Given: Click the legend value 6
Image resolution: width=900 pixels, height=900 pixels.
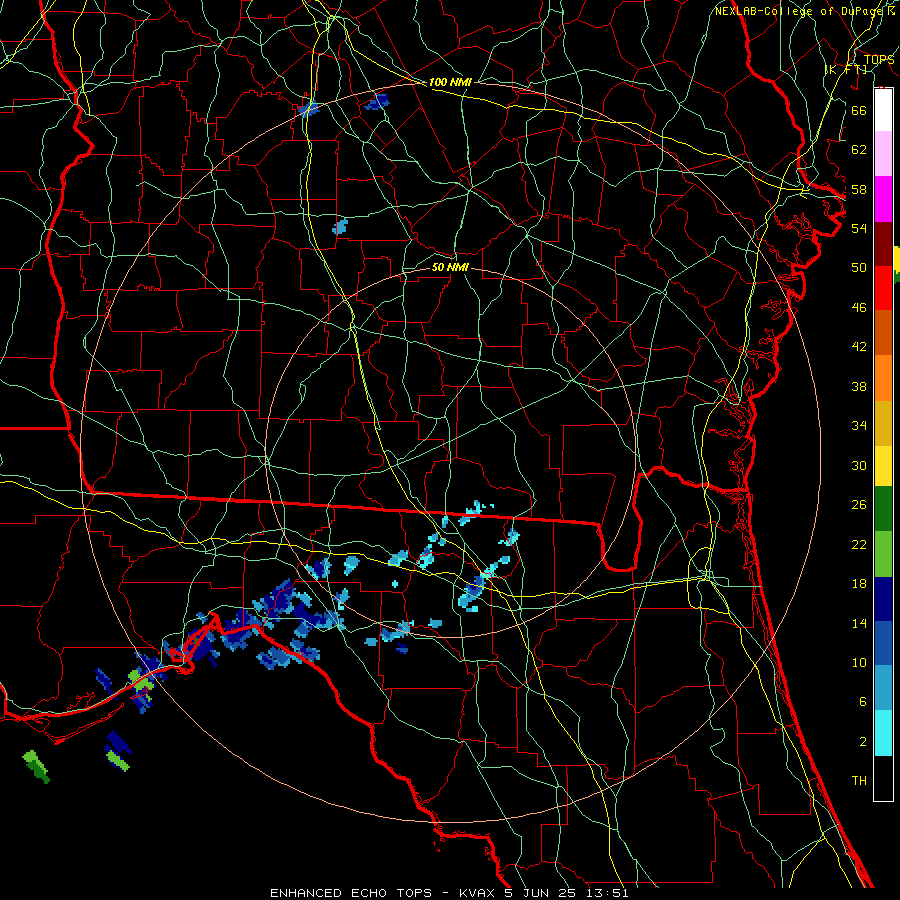Looking at the screenshot, I should coord(863,702).
